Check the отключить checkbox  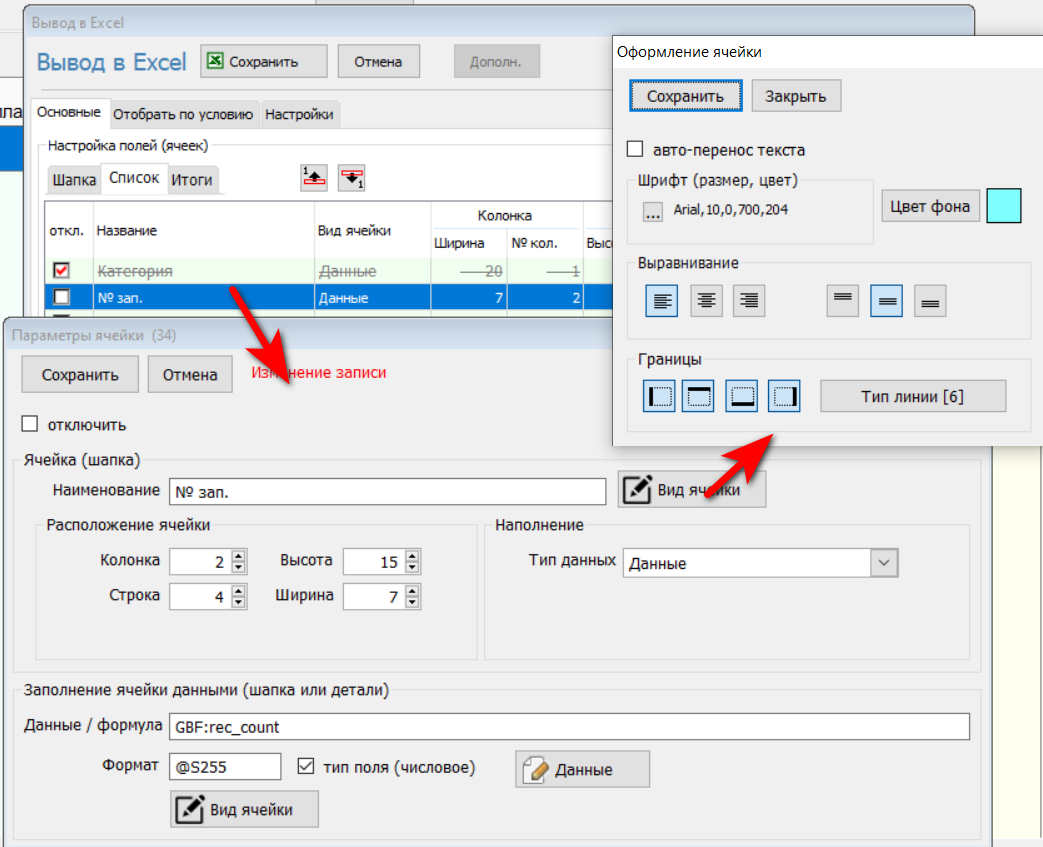tap(30, 425)
